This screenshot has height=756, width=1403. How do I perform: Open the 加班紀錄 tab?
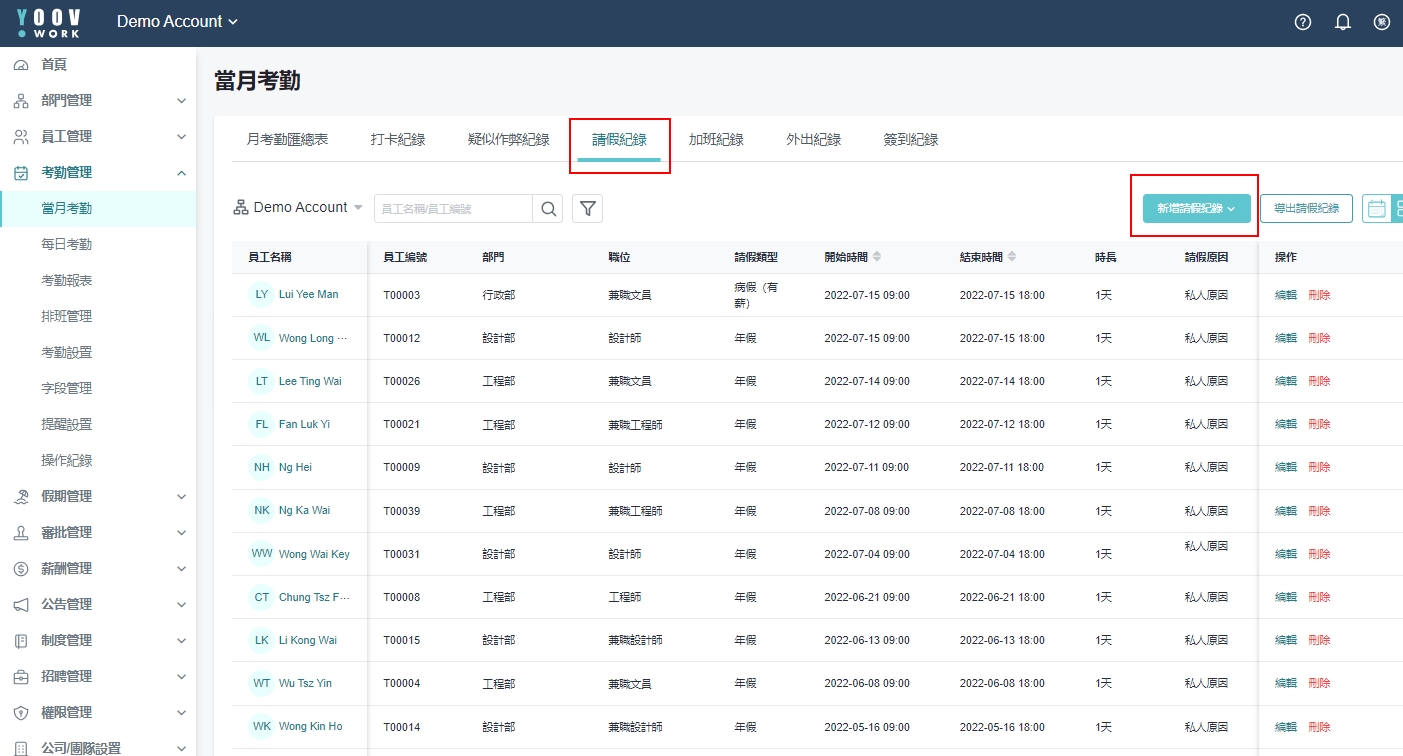(x=716, y=140)
